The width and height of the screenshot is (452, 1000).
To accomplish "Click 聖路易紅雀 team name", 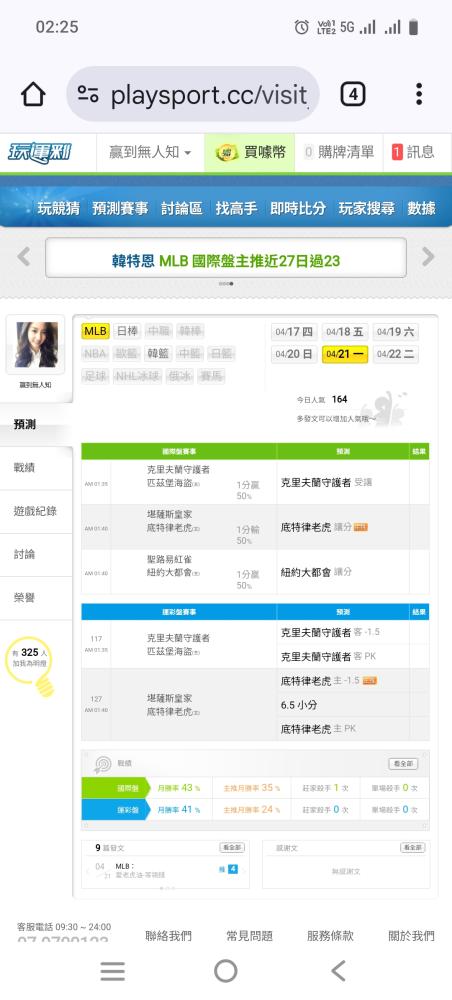I will pyautogui.click(x=170, y=559).
